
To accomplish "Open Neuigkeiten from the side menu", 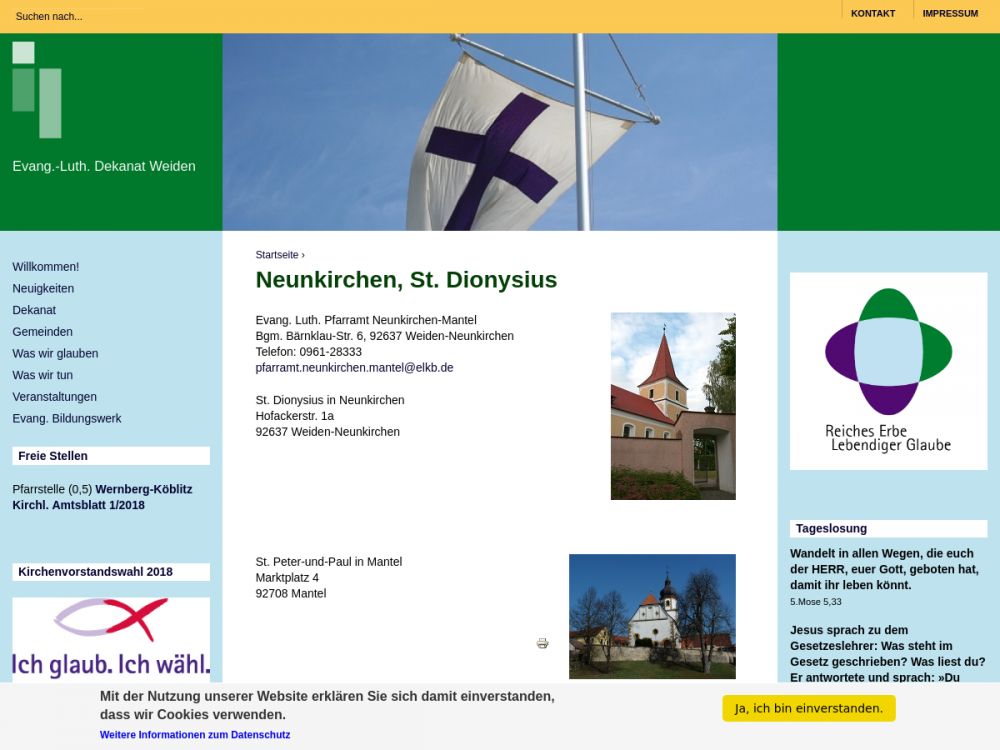I will point(43,289).
